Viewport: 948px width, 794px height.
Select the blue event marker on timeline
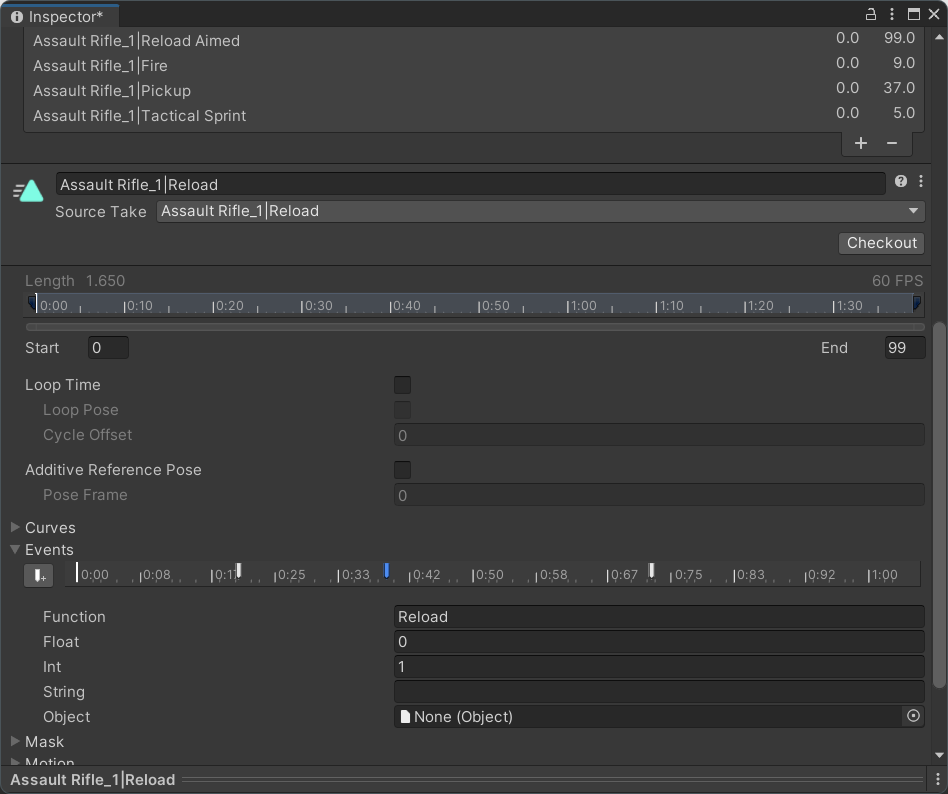[387, 570]
